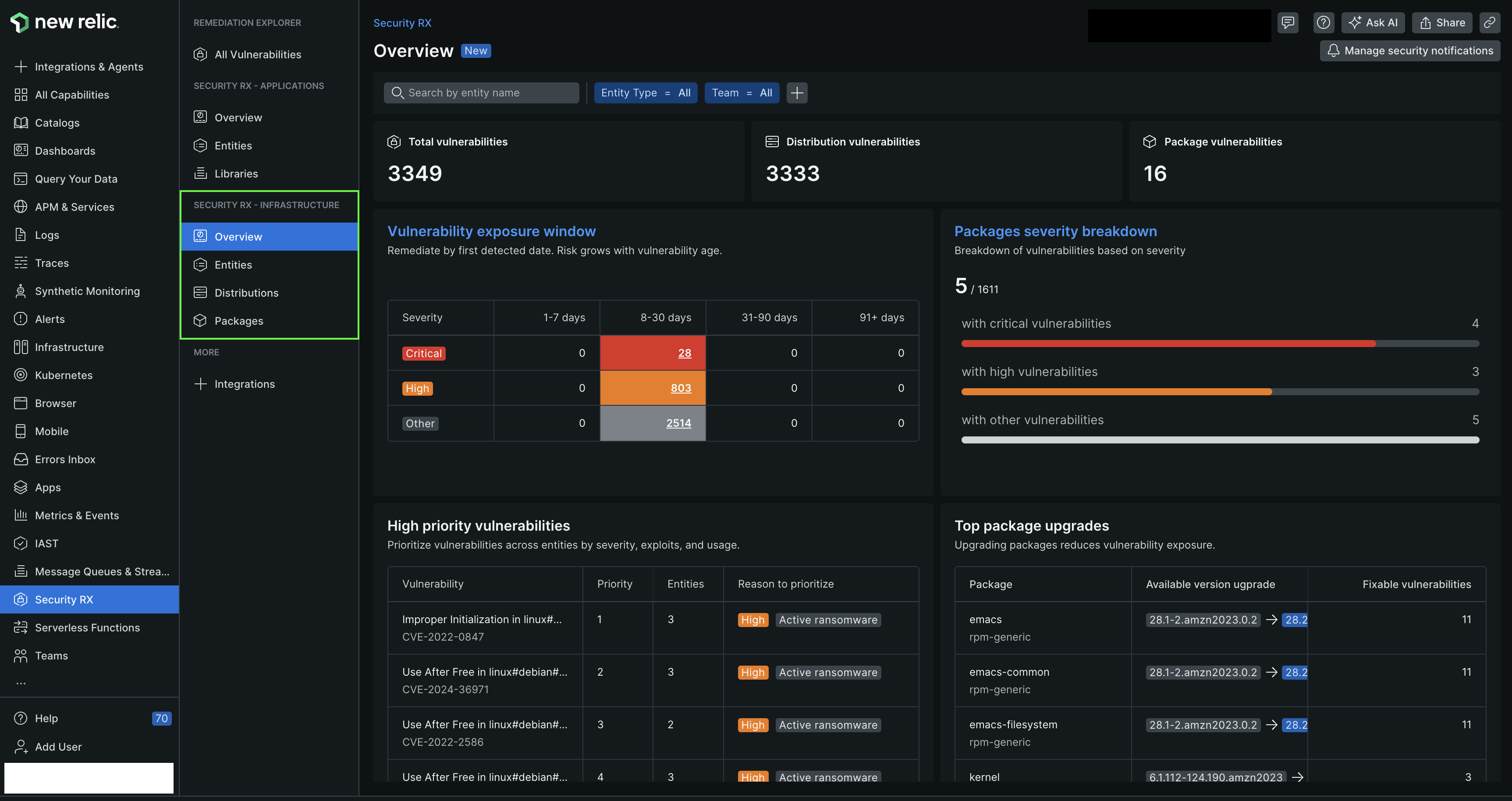Click the New Relic logo

pyautogui.click(x=64, y=22)
